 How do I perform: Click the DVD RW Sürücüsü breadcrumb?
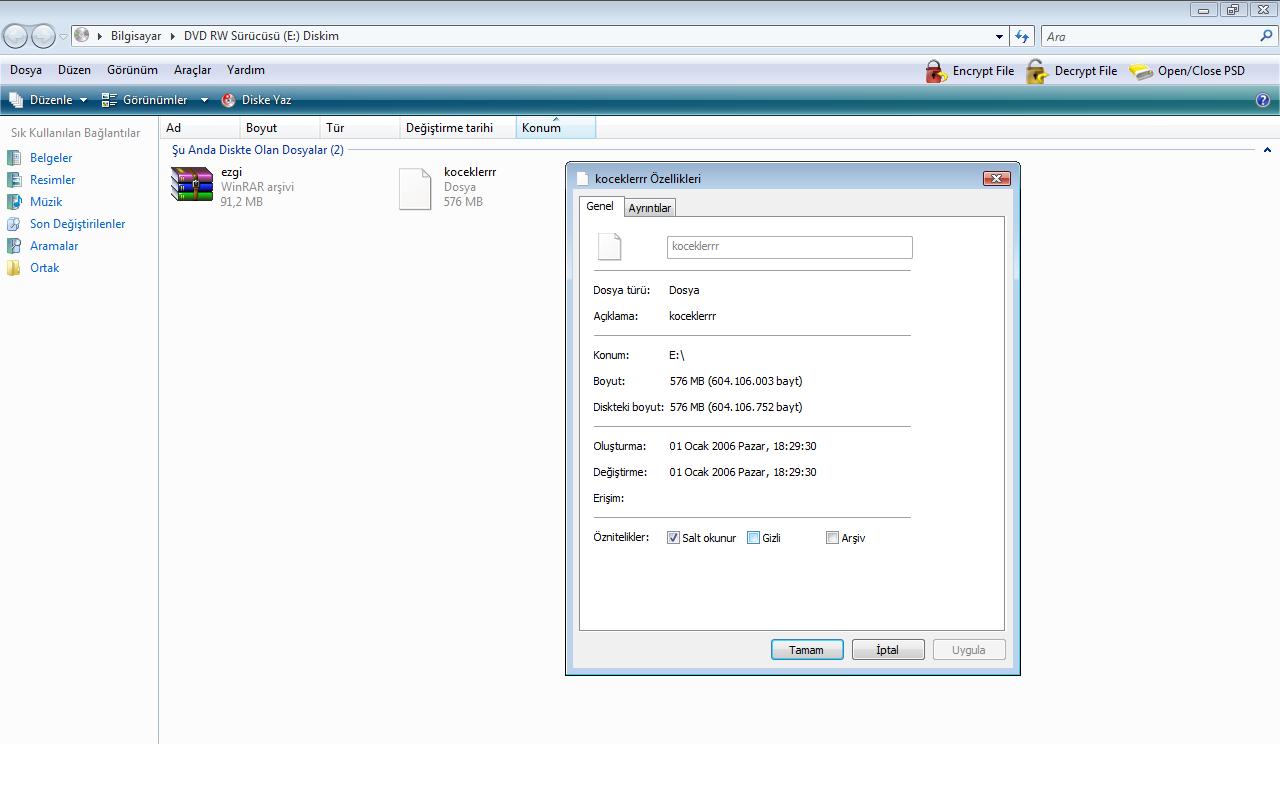[261, 36]
